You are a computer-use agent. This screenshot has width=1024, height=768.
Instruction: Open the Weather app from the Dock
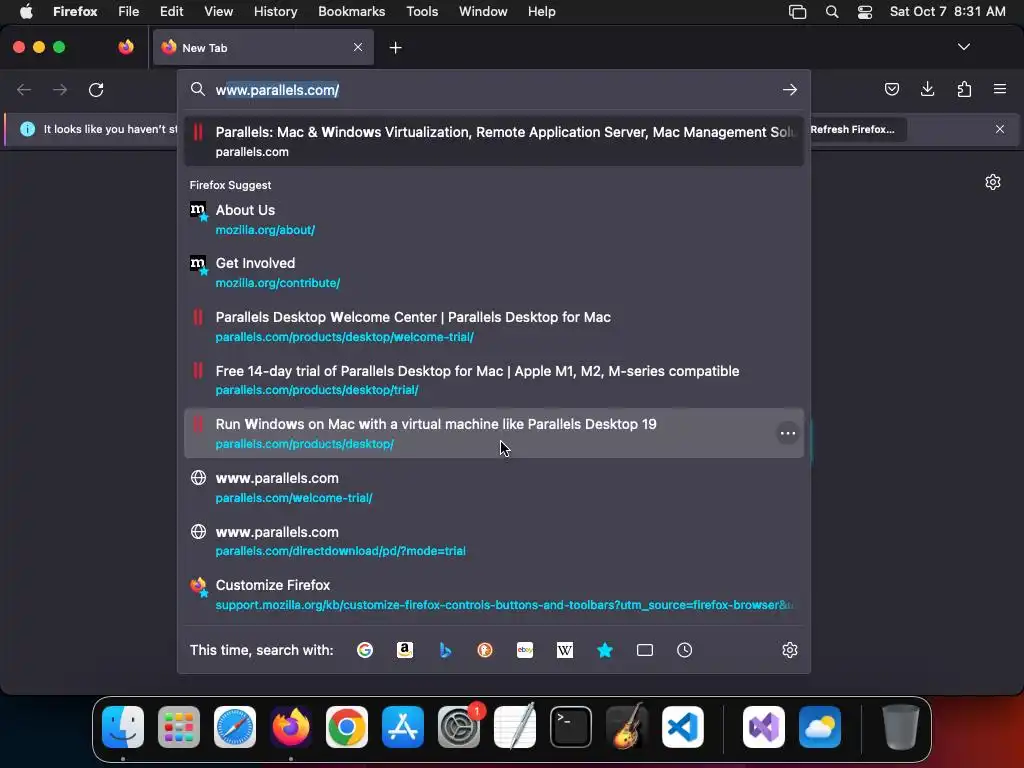pos(820,726)
